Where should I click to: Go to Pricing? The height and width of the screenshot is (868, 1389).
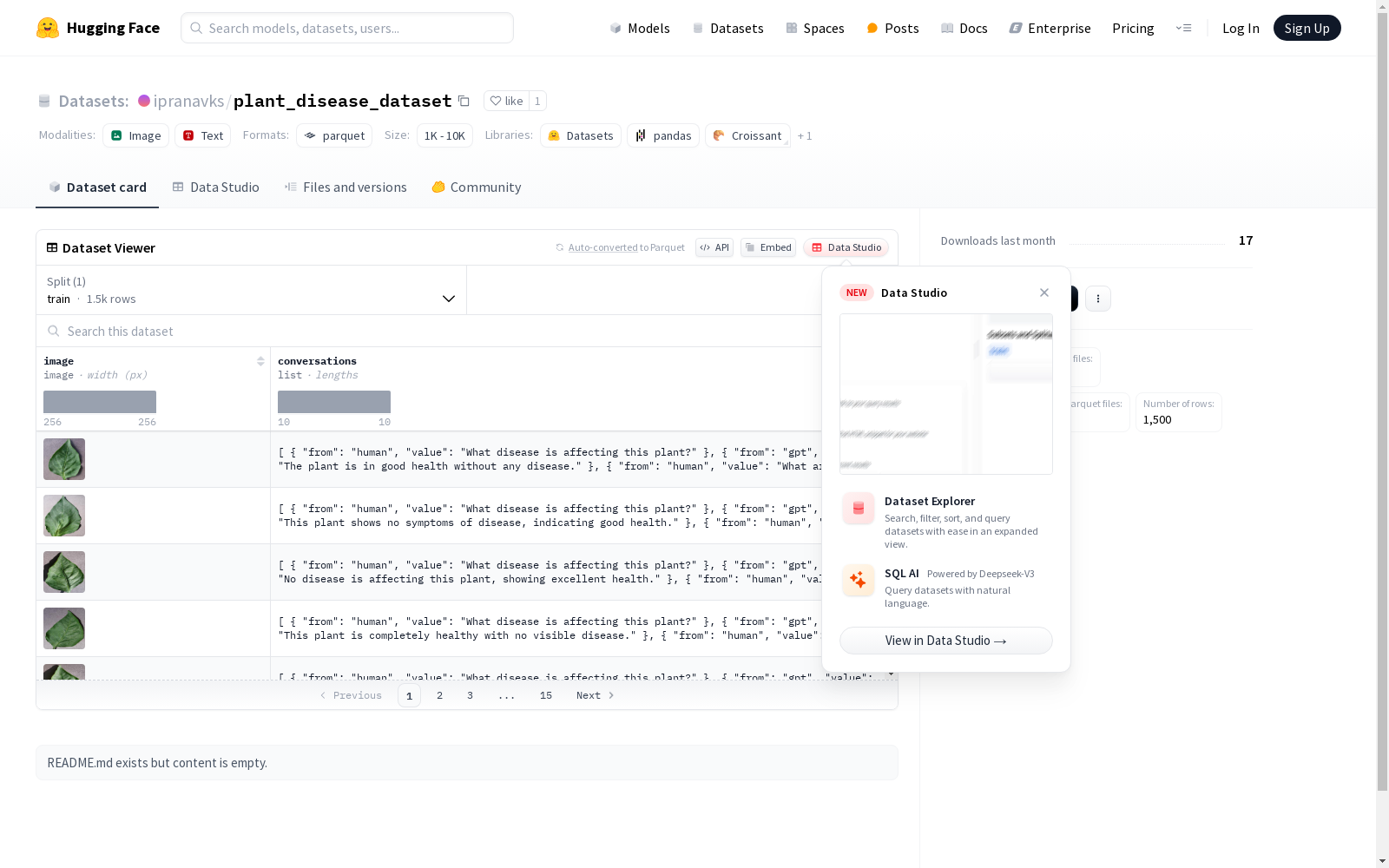(x=1133, y=28)
